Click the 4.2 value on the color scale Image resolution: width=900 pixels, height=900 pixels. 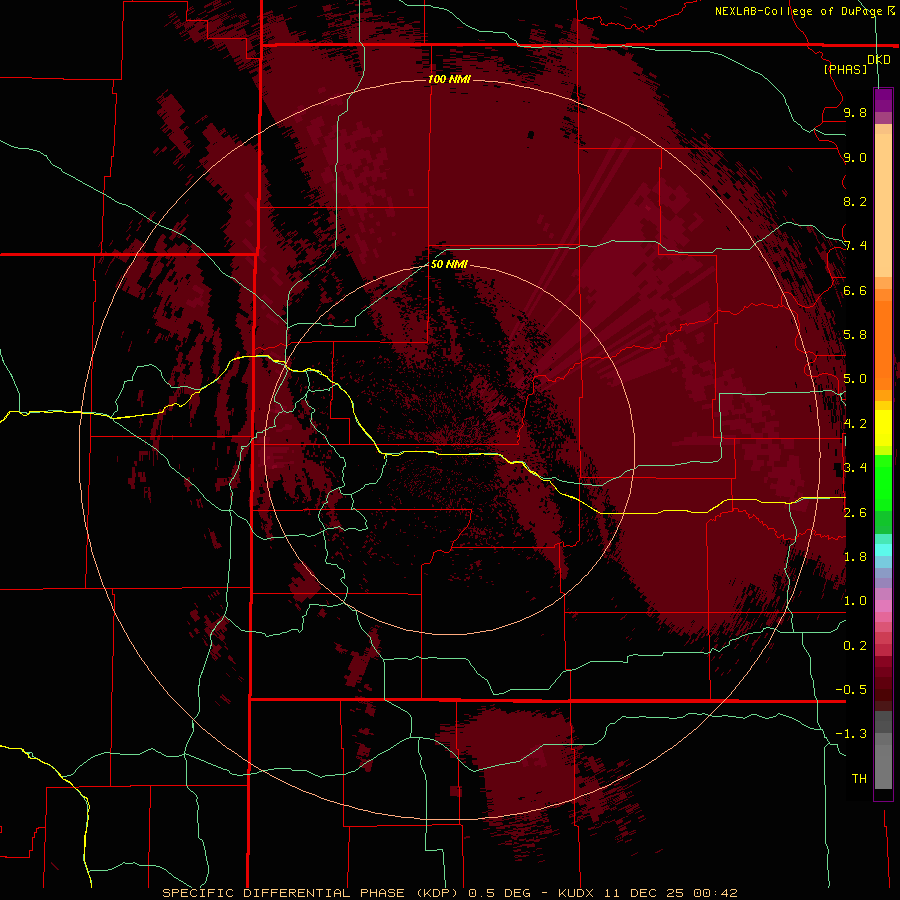pos(855,424)
